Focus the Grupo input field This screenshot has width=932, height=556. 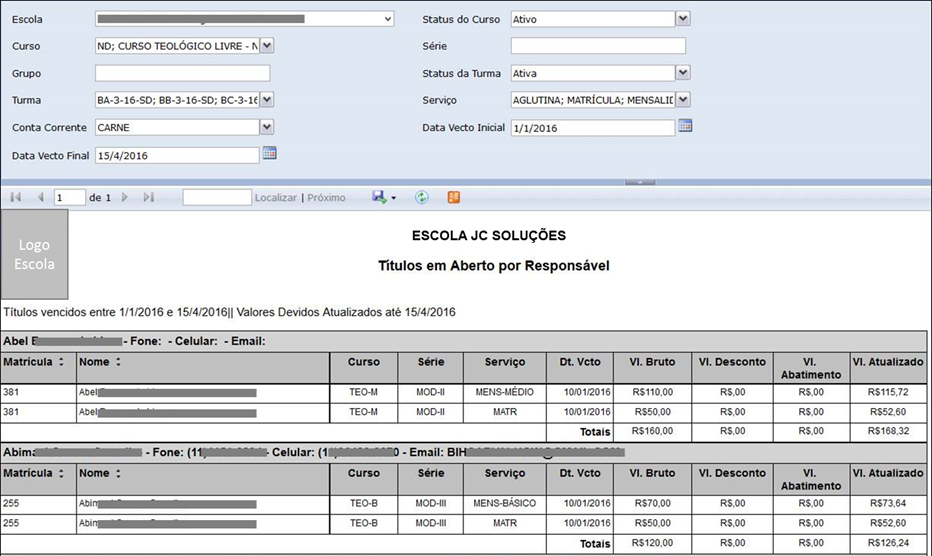(182, 73)
